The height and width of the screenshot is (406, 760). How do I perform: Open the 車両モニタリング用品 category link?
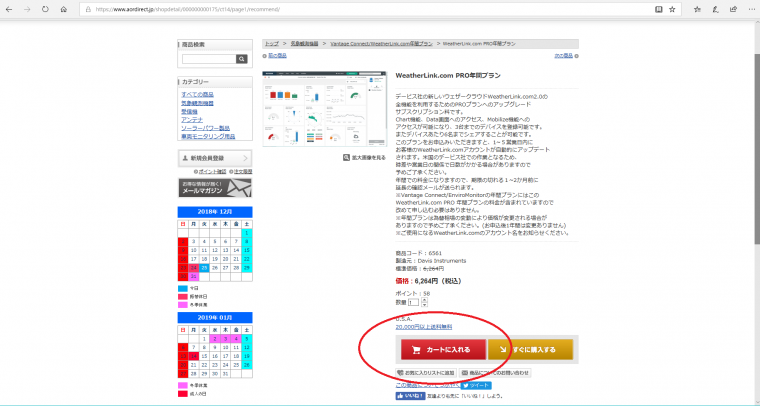coord(208,137)
